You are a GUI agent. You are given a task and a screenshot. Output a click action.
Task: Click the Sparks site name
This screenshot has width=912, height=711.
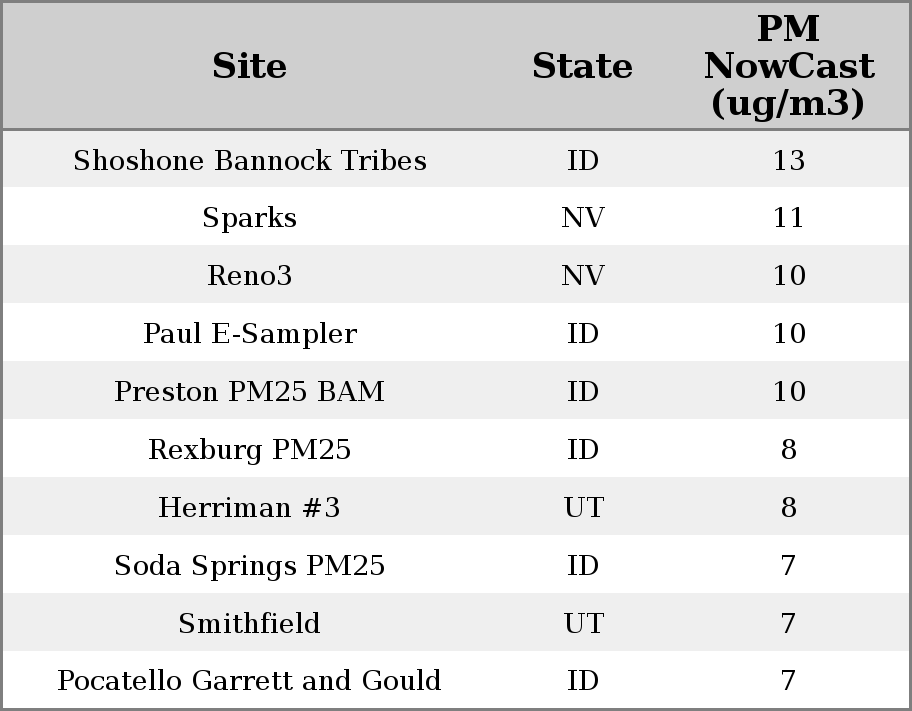(249, 218)
